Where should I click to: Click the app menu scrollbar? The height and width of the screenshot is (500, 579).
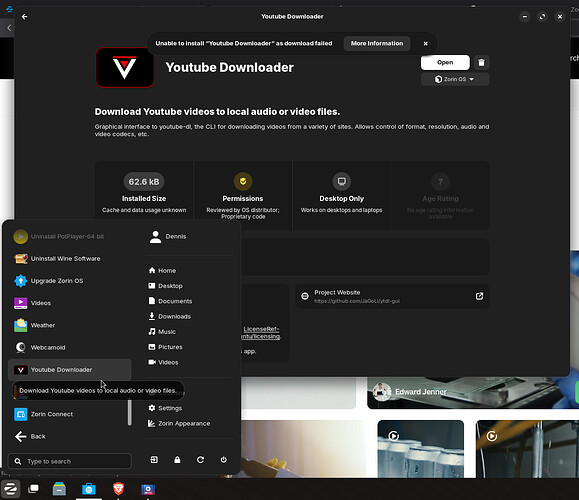tap(130, 412)
